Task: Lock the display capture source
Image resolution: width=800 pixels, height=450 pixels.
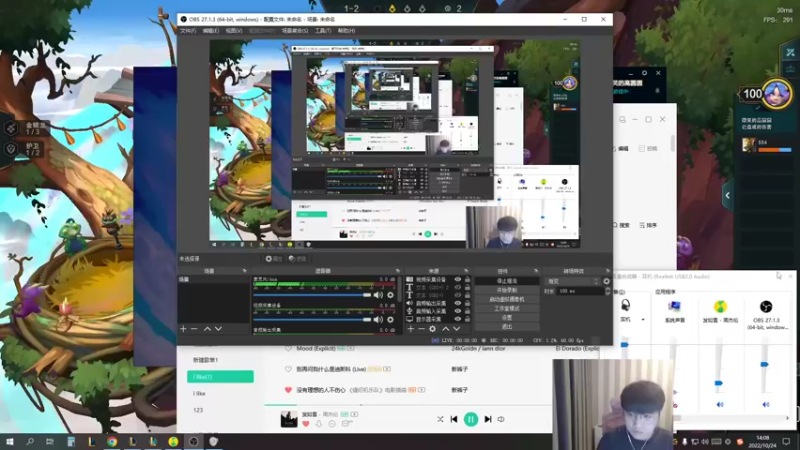Action: point(467,319)
